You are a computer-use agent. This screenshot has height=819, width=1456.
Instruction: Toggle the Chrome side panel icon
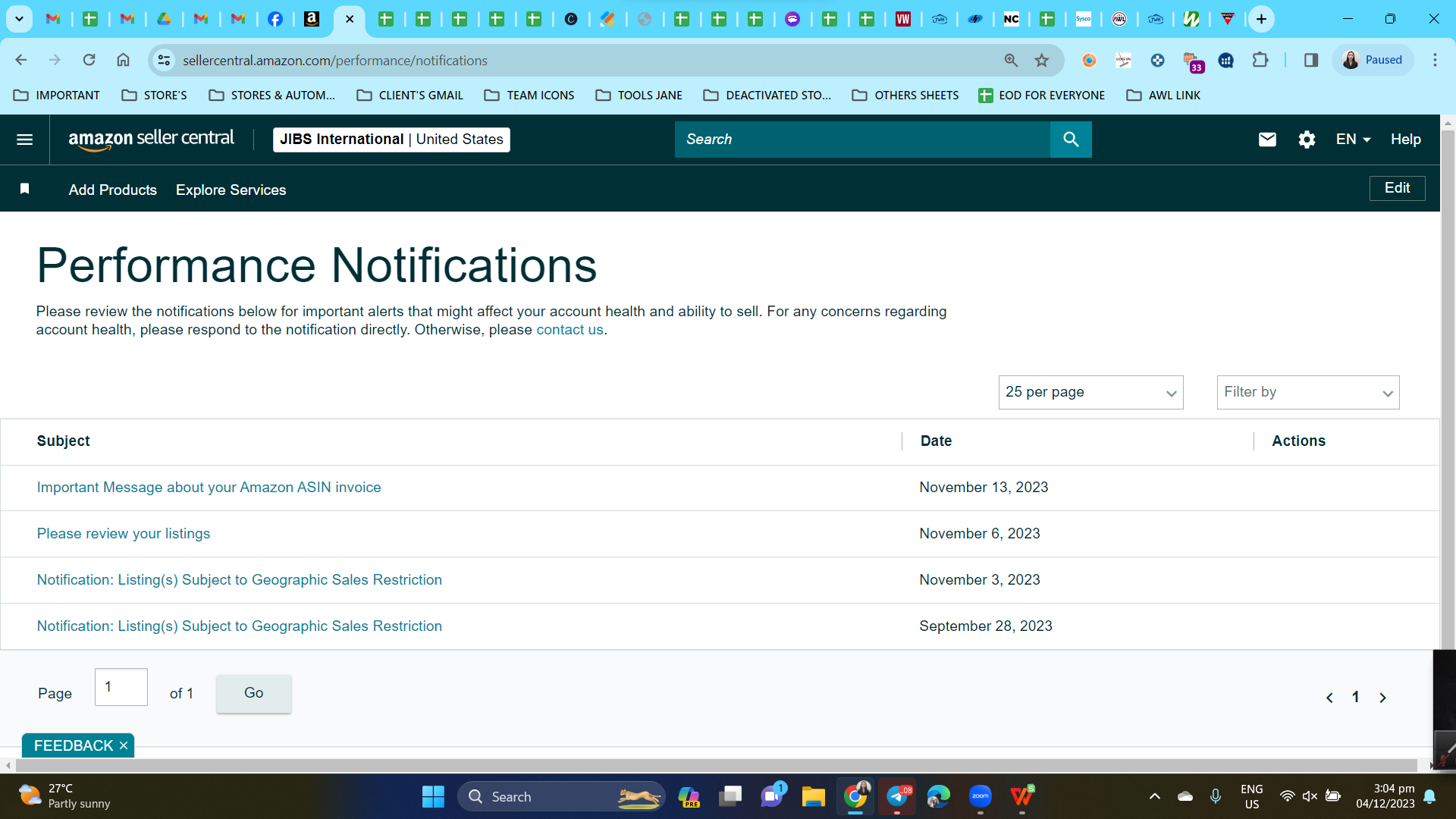point(1311,60)
